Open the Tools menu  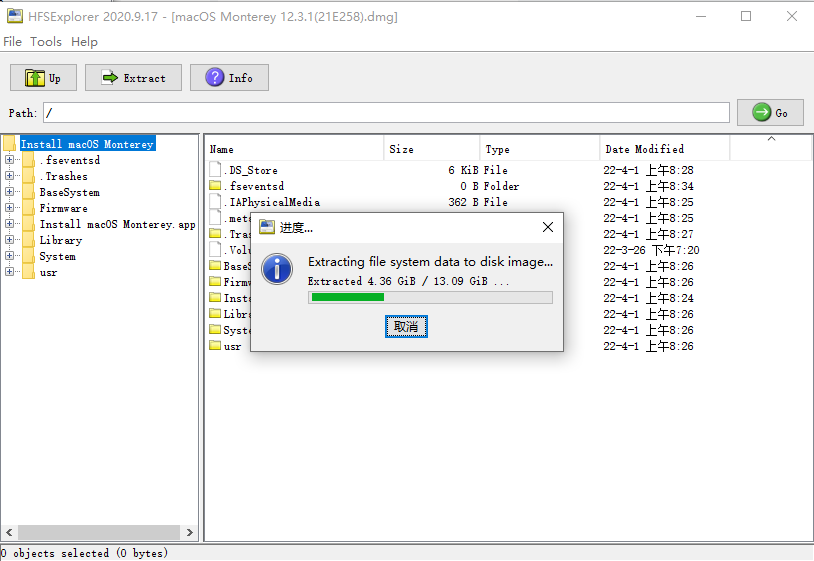pos(46,42)
